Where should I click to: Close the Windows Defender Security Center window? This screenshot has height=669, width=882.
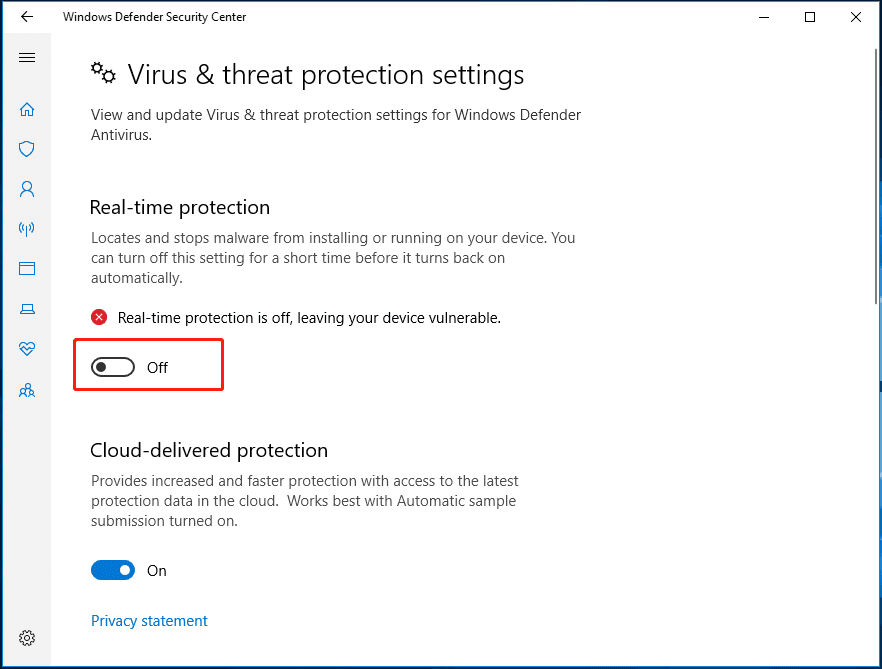click(856, 17)
